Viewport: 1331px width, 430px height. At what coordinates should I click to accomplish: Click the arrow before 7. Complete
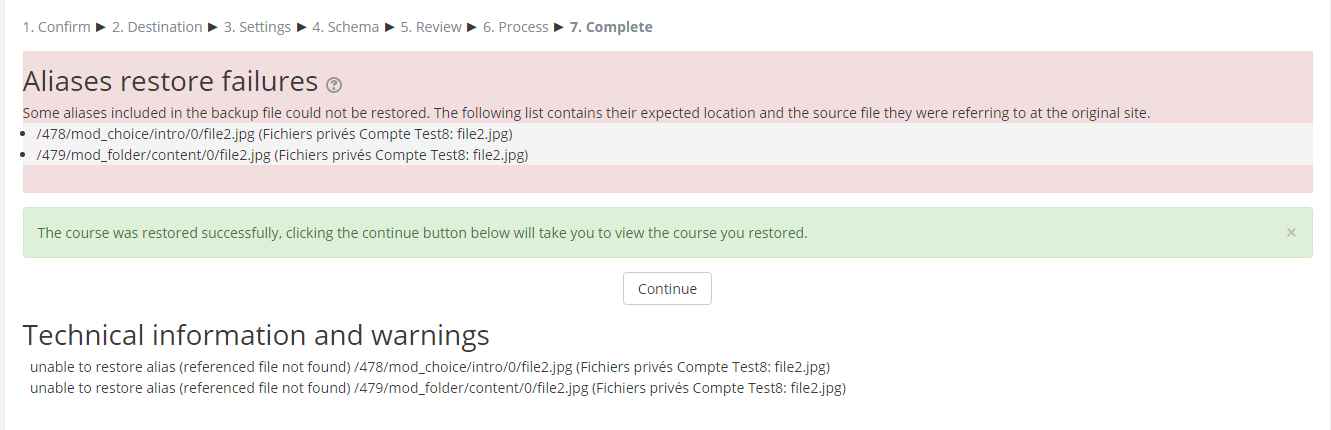[x=559, y=27]
